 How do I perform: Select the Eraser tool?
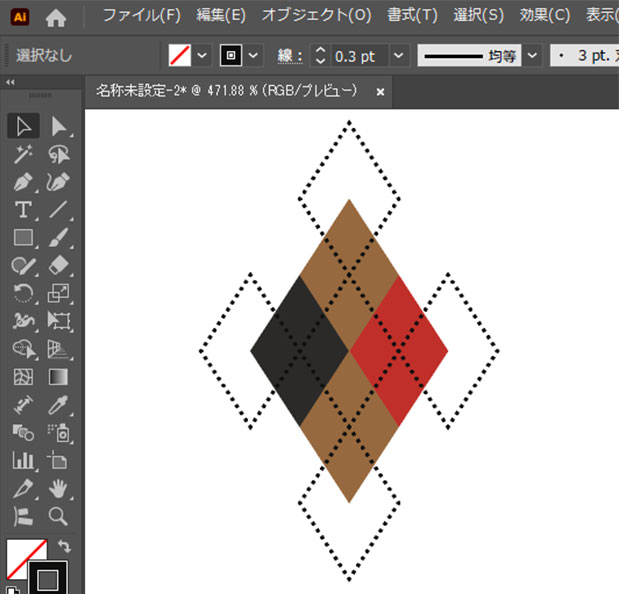(59, 265)
